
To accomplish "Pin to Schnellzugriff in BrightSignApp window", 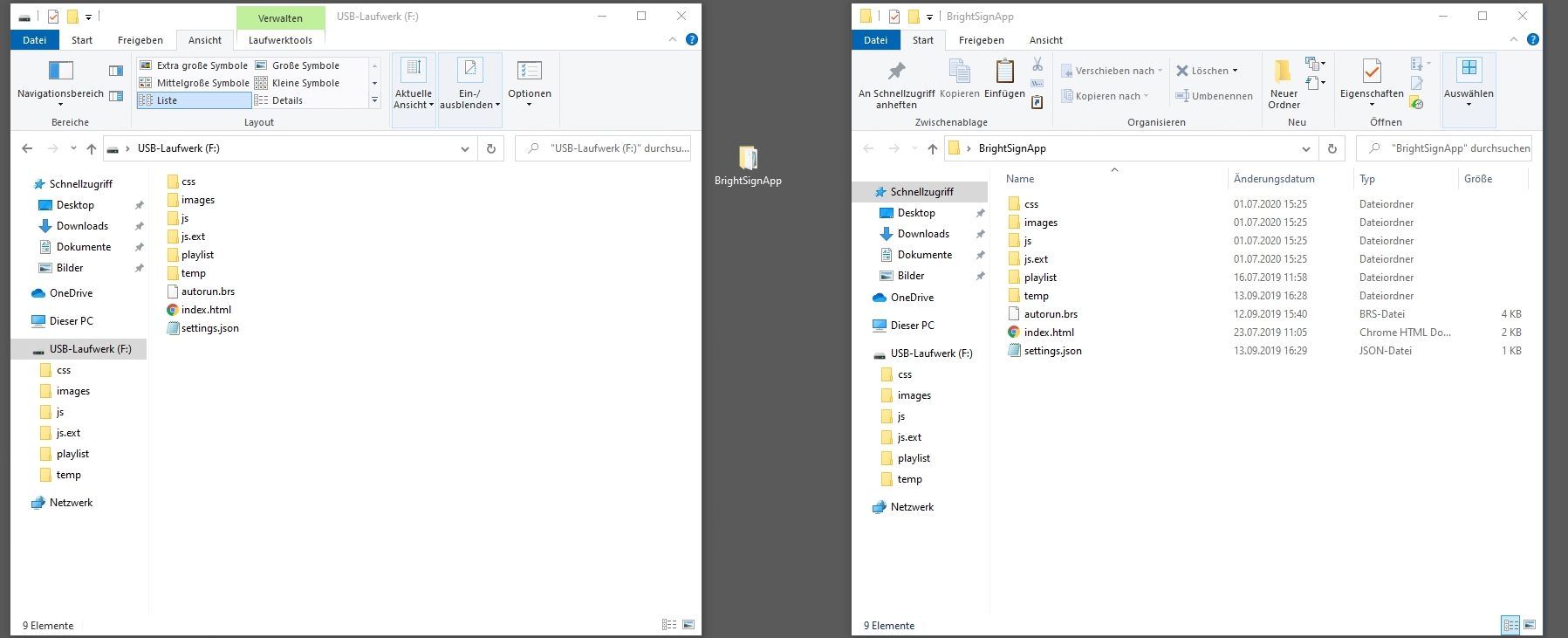I will [x=896, y=84].
